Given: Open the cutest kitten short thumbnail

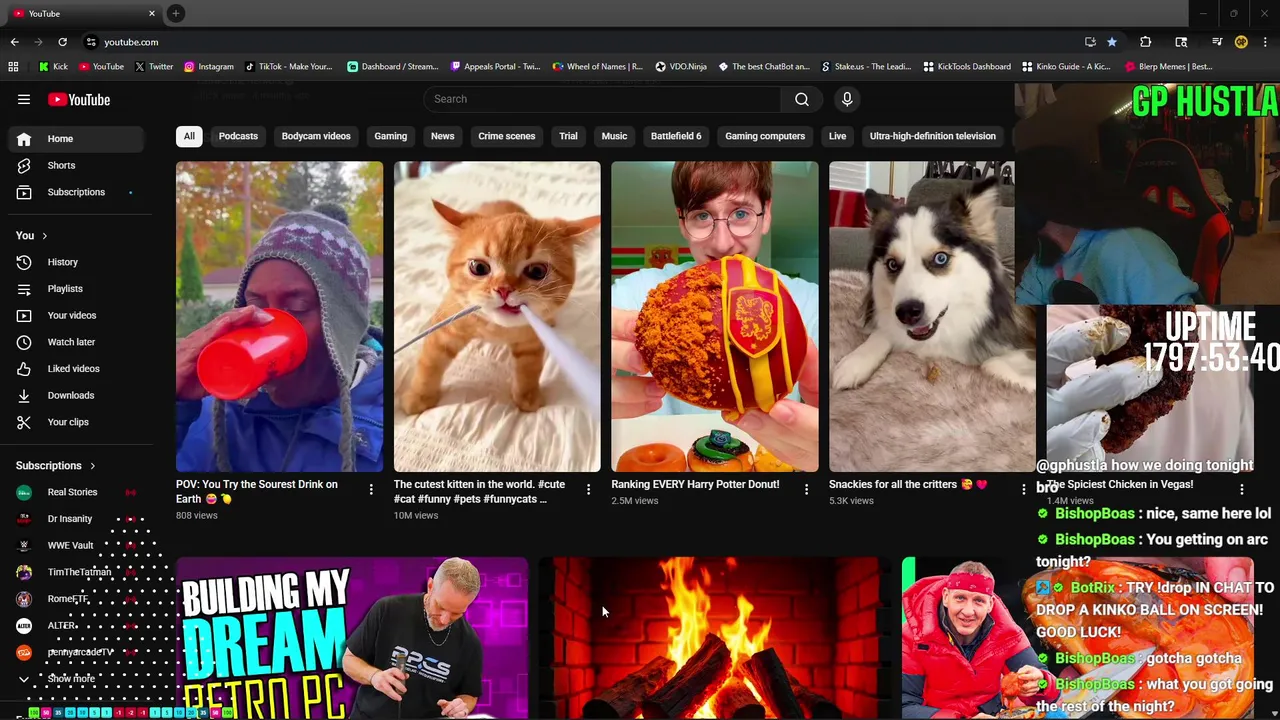Looking at the screenshot, I should pos(497,316).
